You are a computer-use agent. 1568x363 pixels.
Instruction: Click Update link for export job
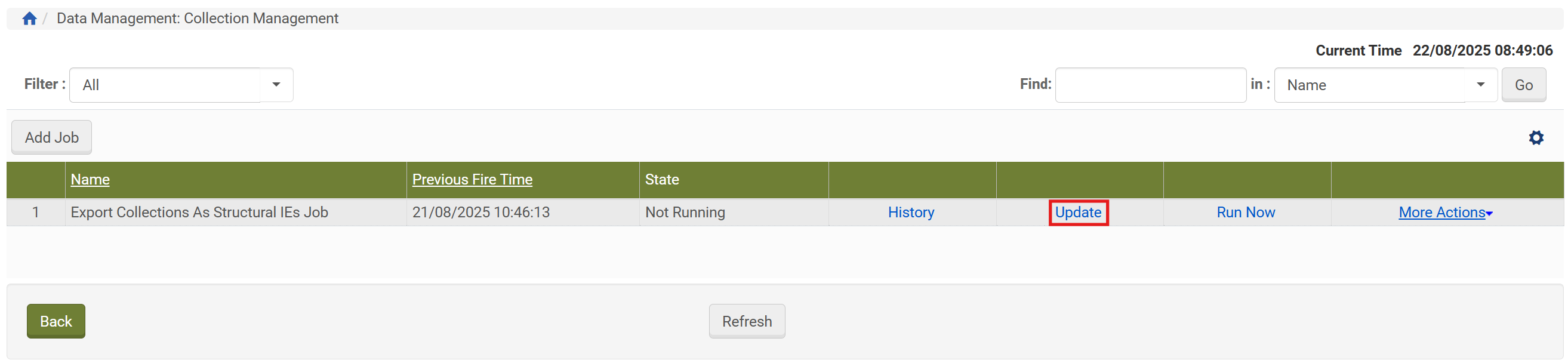1078,213
